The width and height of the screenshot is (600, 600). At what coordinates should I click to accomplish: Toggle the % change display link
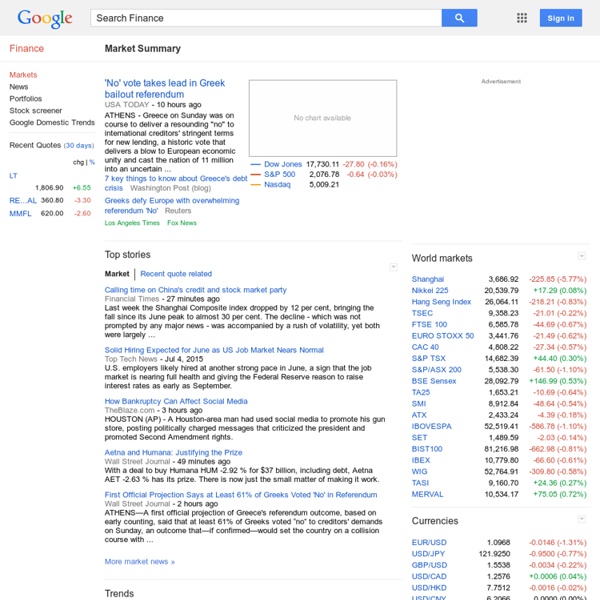(x=92, y=162)
